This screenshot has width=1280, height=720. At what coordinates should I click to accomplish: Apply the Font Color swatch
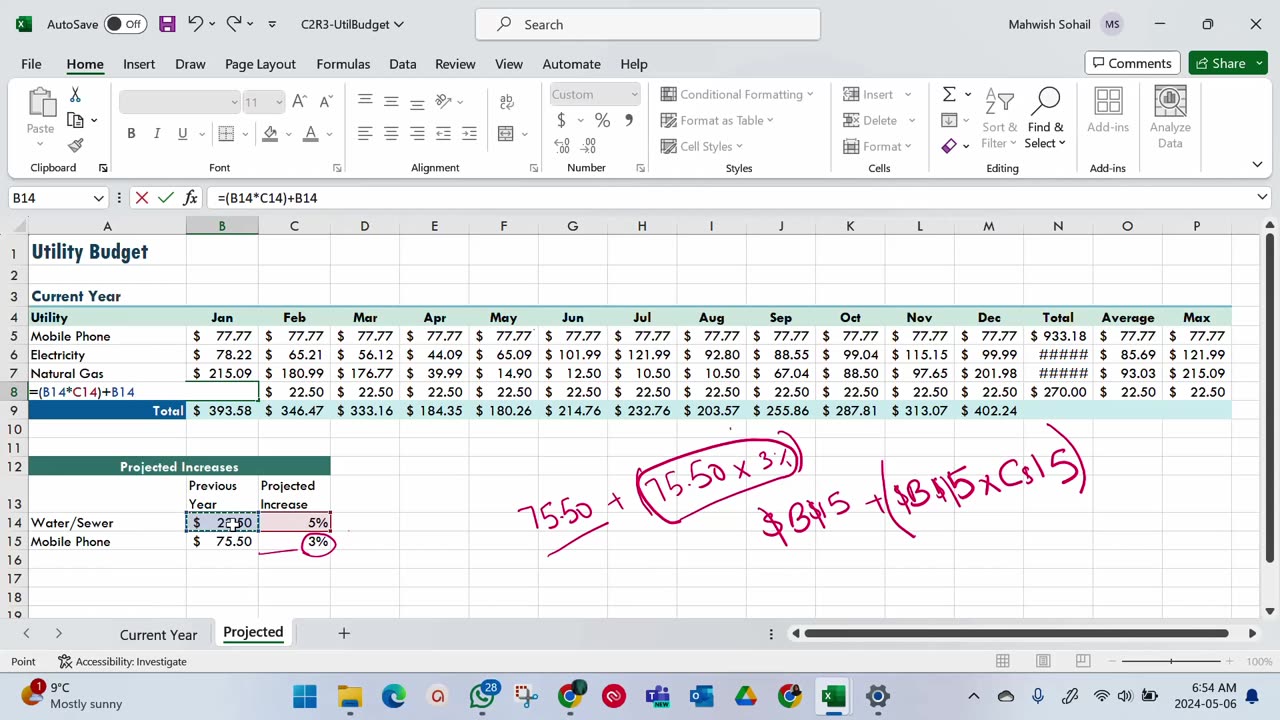[x=311, y=134]
